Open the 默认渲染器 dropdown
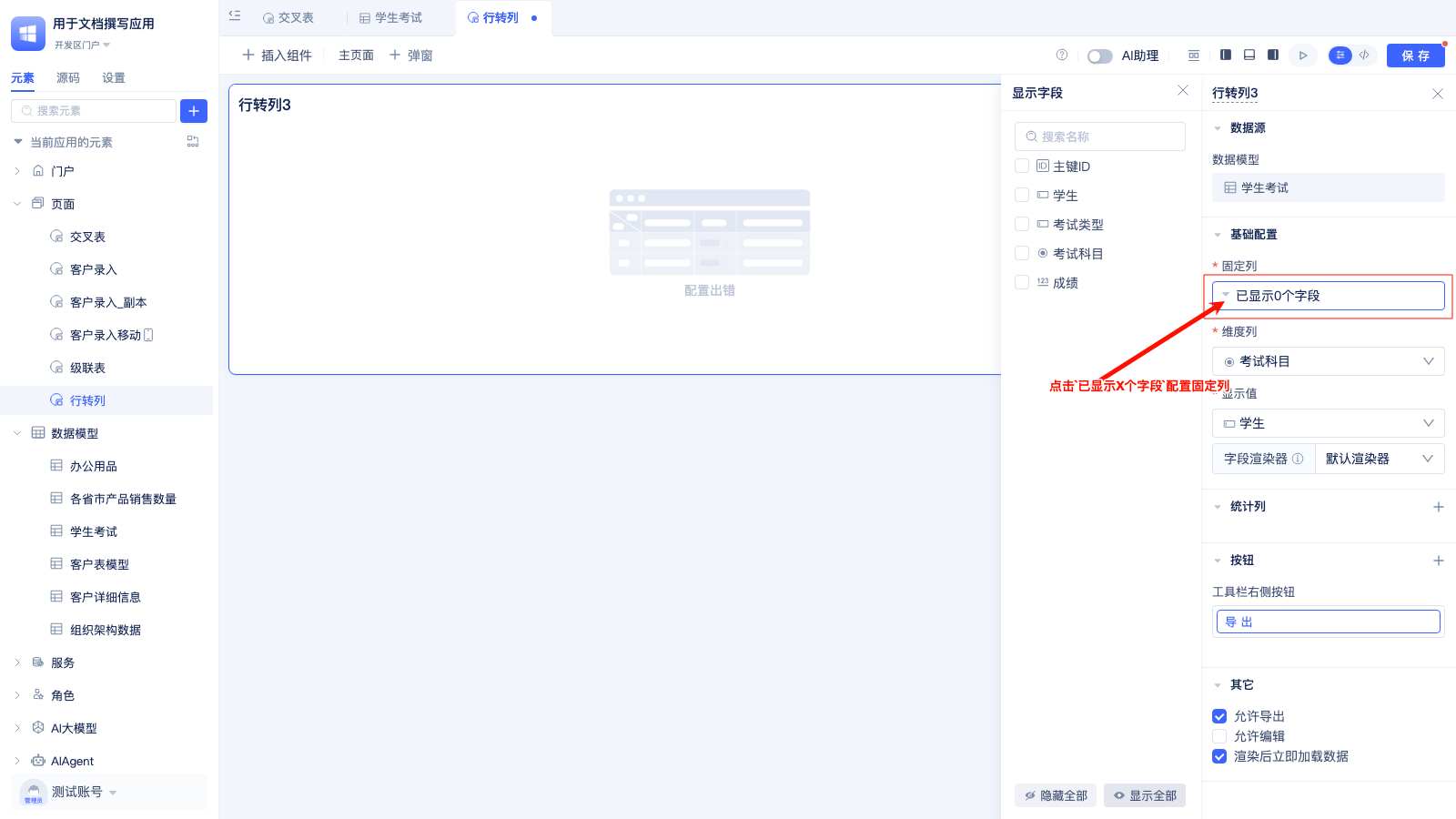Screen dimensions: 1456x819 point(1380,459)
